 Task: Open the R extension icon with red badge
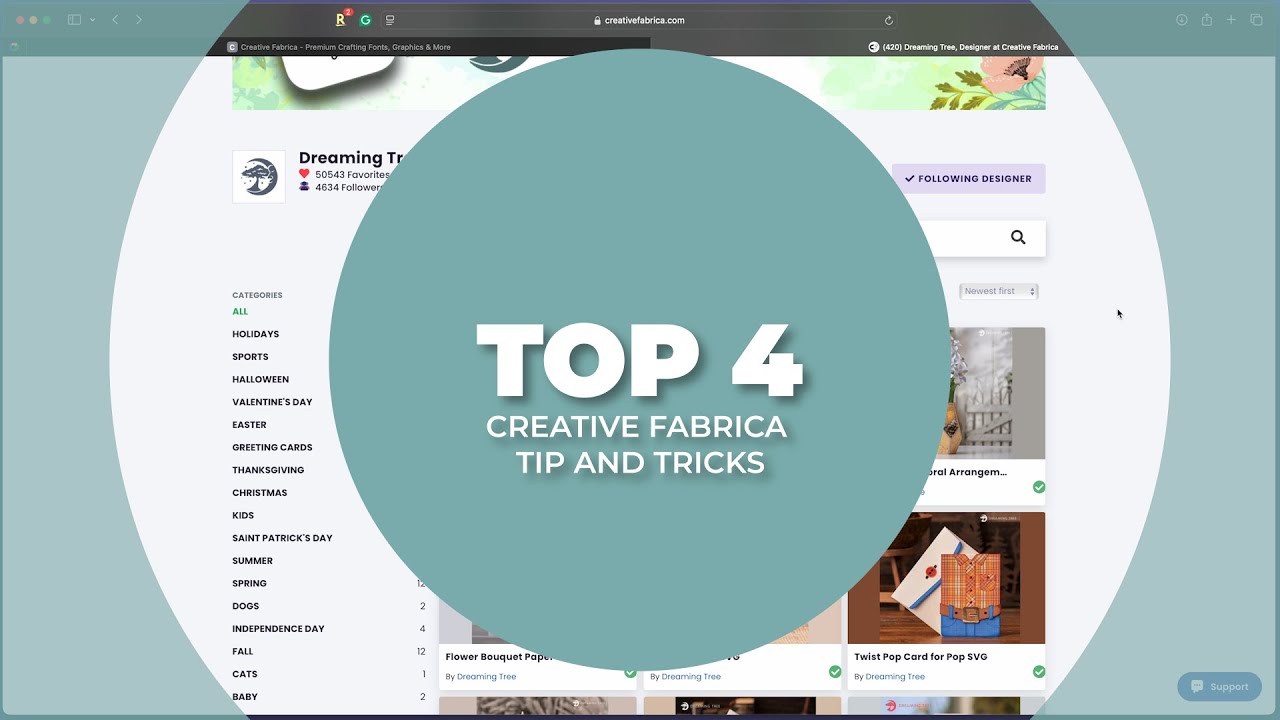pyautogui.click(x=341, y=19)
